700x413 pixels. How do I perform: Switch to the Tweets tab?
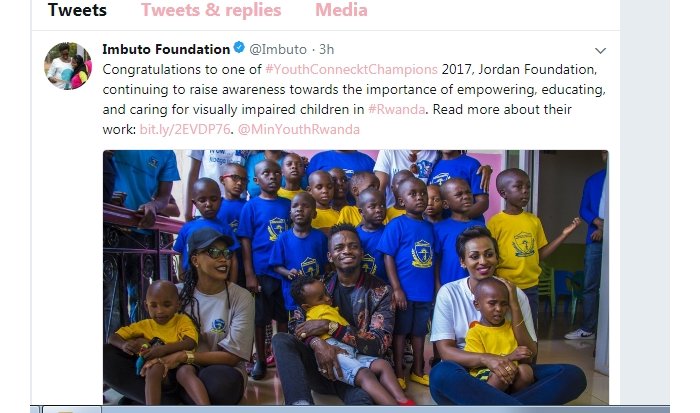(x=77, y=10)
